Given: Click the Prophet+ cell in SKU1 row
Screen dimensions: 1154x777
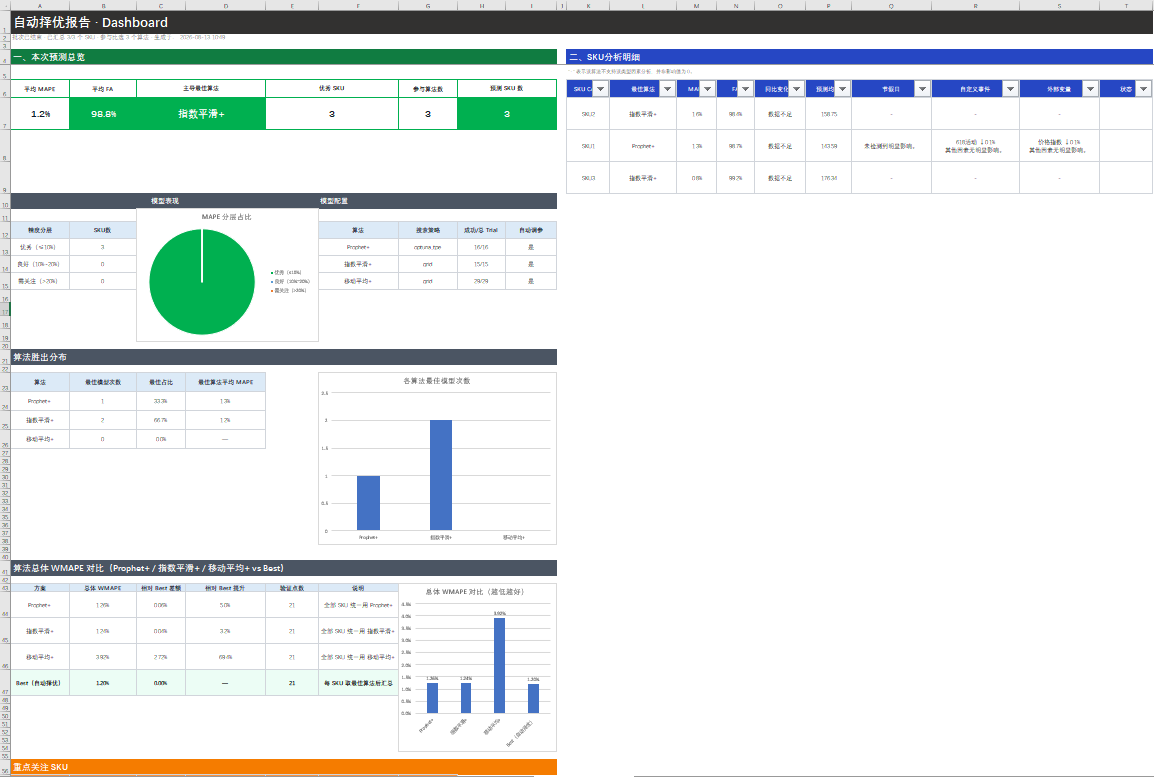Looking at the screenshot, I should 643,146.
